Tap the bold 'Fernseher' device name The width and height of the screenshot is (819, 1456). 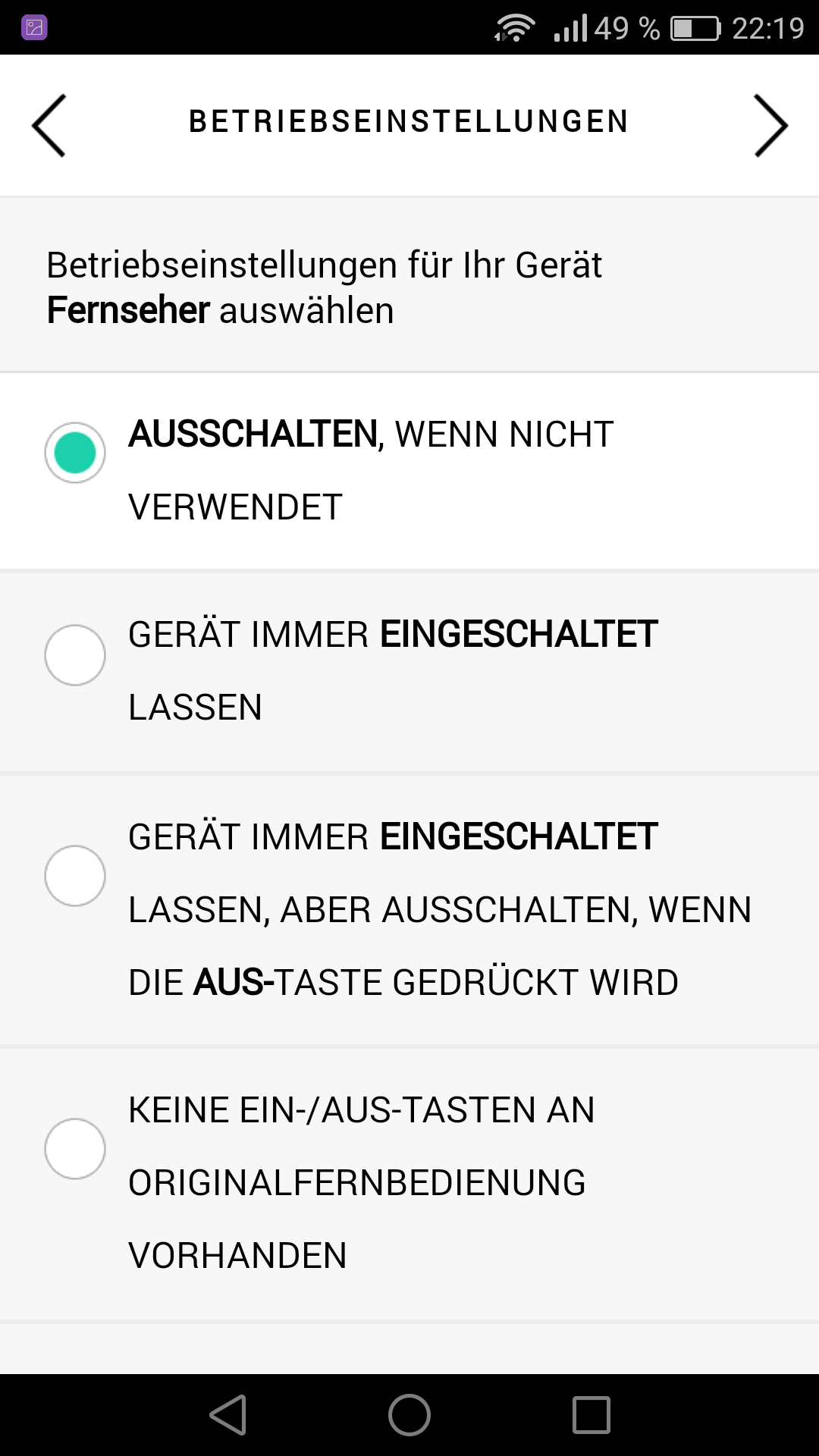[x=128, y=310]
